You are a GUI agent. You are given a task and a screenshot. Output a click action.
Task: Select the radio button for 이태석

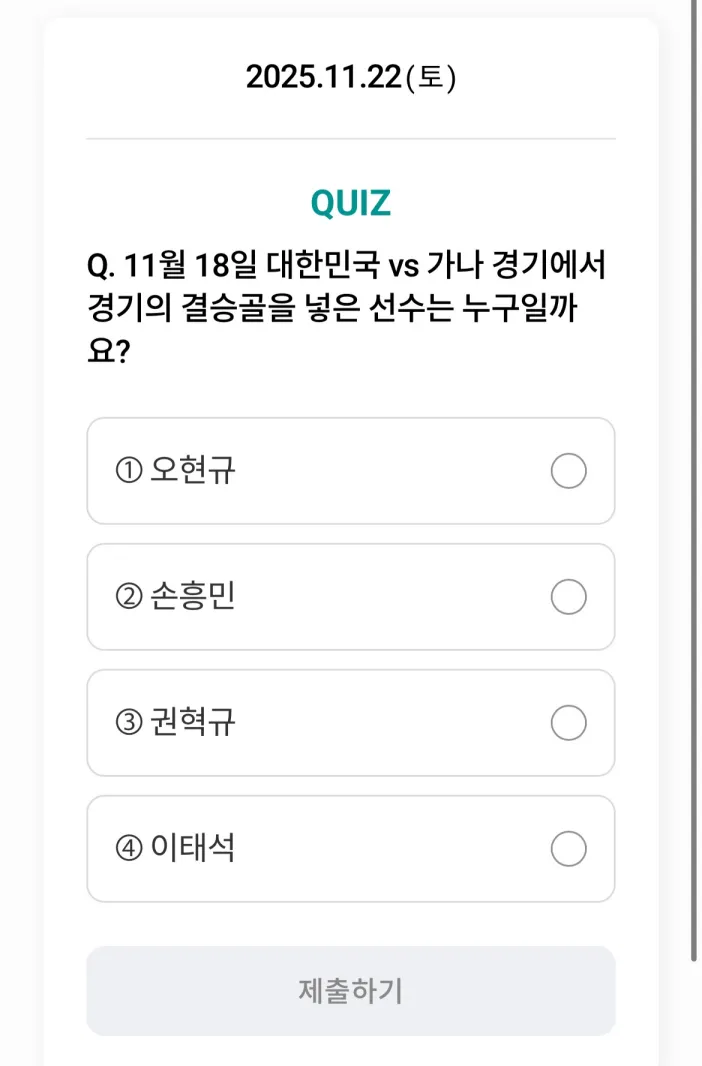568,848
